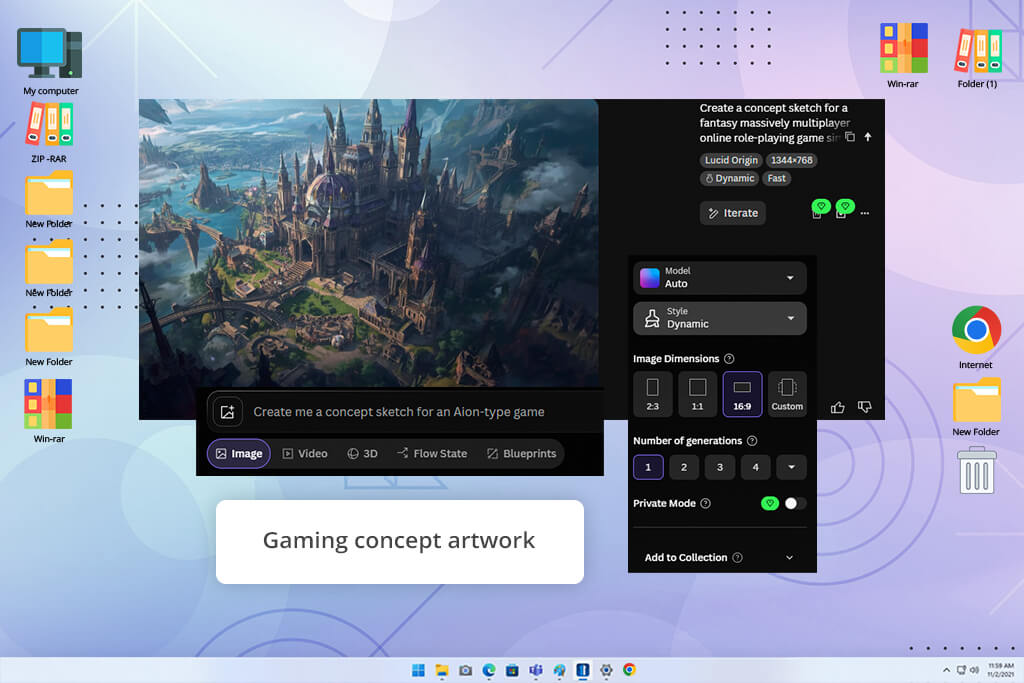Click the green premium badge beside Private Mode

(770, 503)
